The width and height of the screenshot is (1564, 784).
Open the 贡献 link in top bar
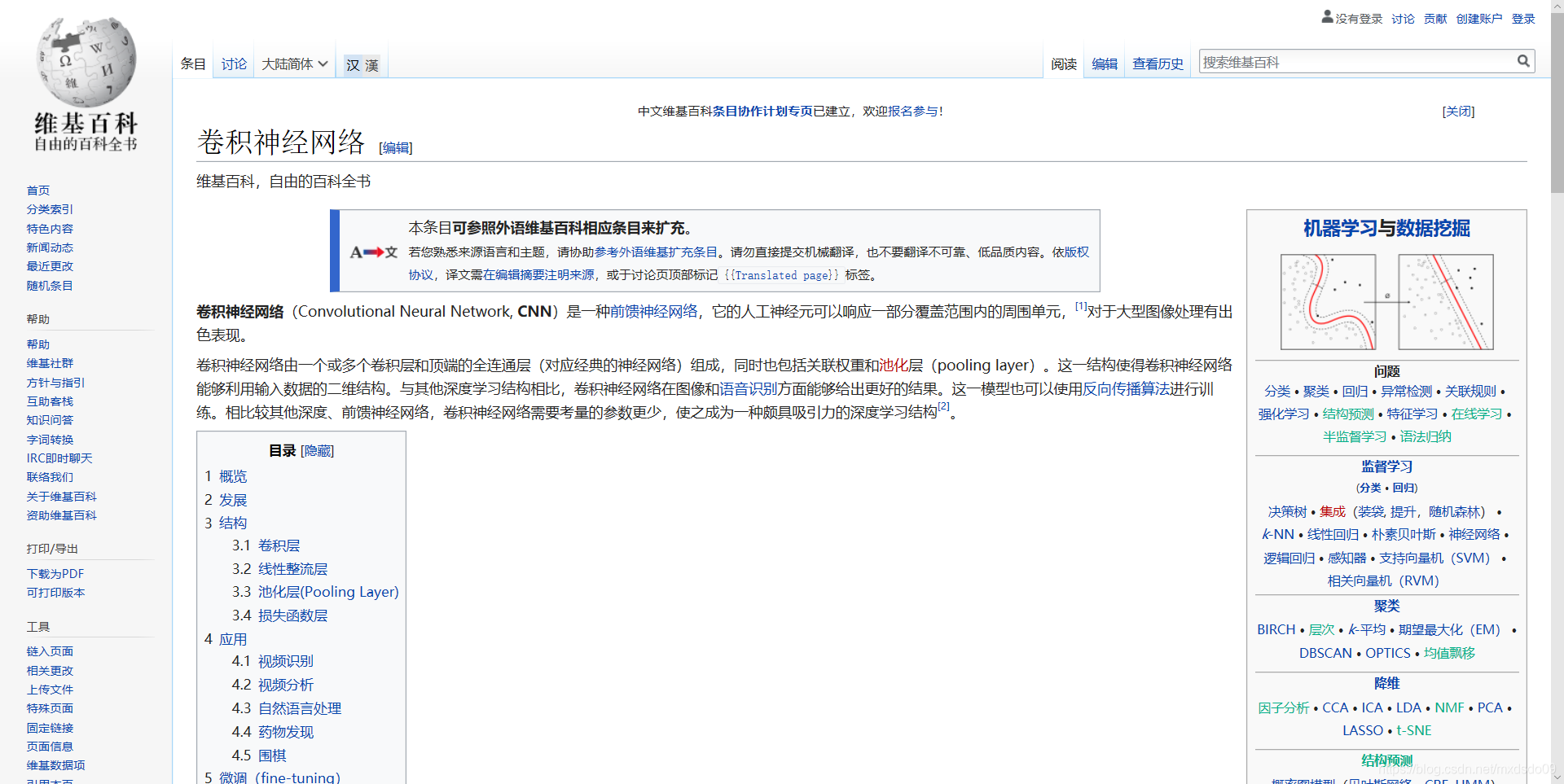pyautogui.click(x=1435, y=19)
